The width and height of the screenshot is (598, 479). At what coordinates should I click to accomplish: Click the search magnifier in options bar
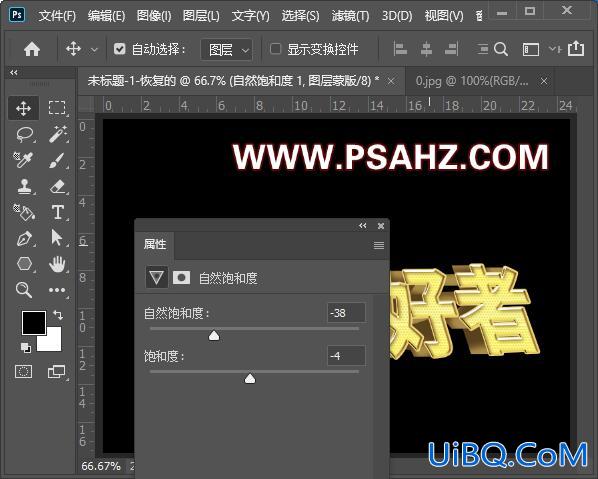501,50
